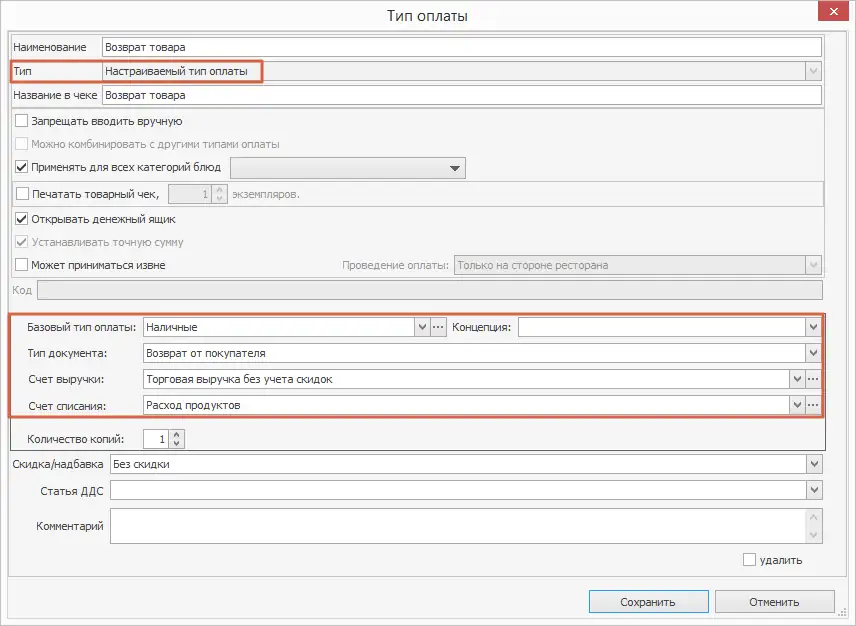Expand Счет выручки dropdown arrow
This screenshot has height=626, width=856.
(797, 379)
